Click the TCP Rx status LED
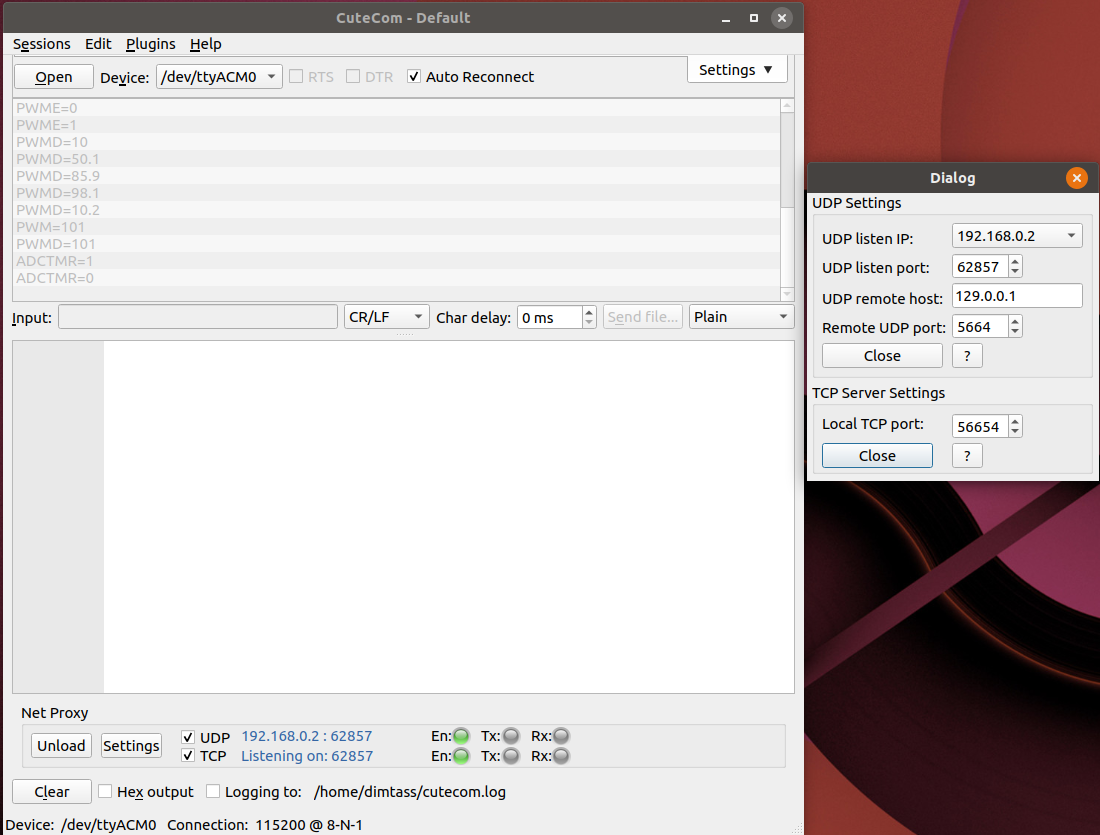 tap(560, 756)
